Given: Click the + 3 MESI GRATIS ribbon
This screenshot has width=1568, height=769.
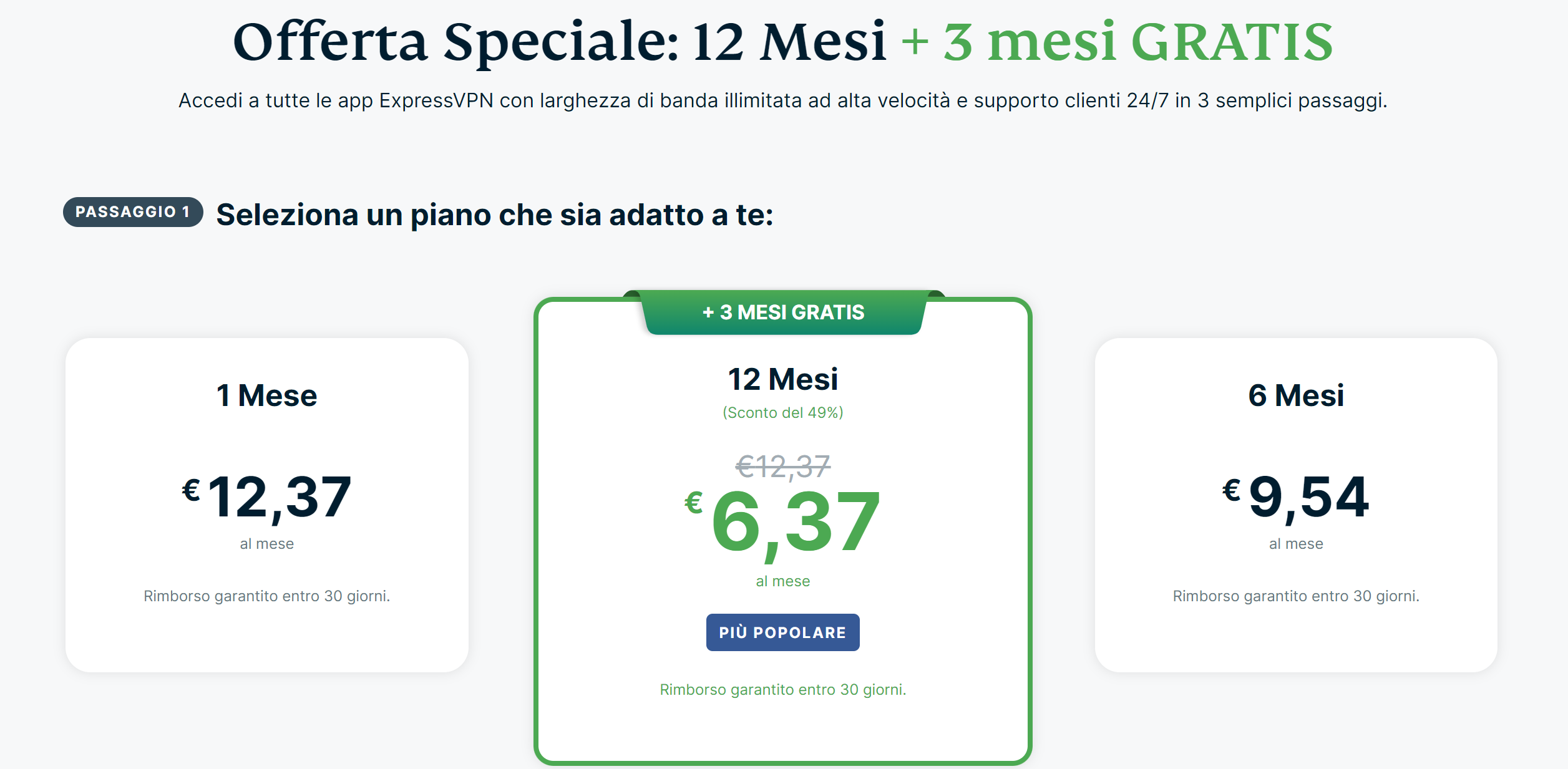Looking at the screenshot, I should point(784,312).
